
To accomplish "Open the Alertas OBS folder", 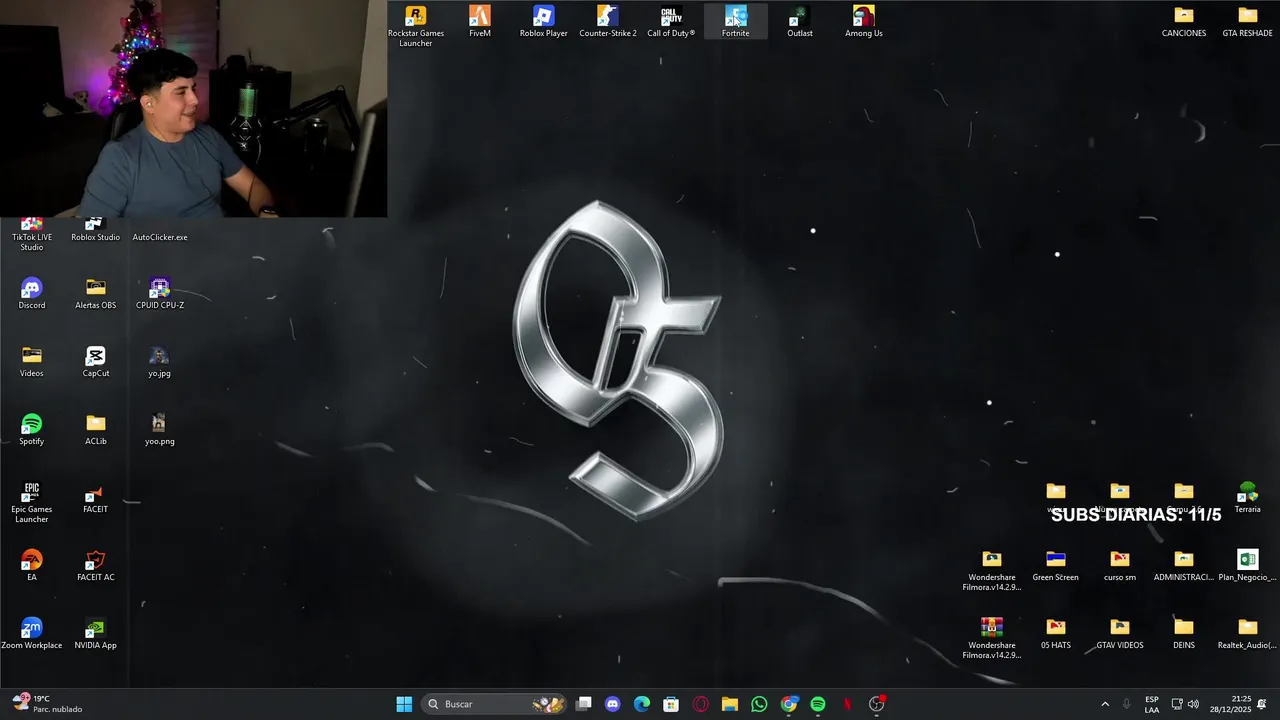I will (96, 294).
